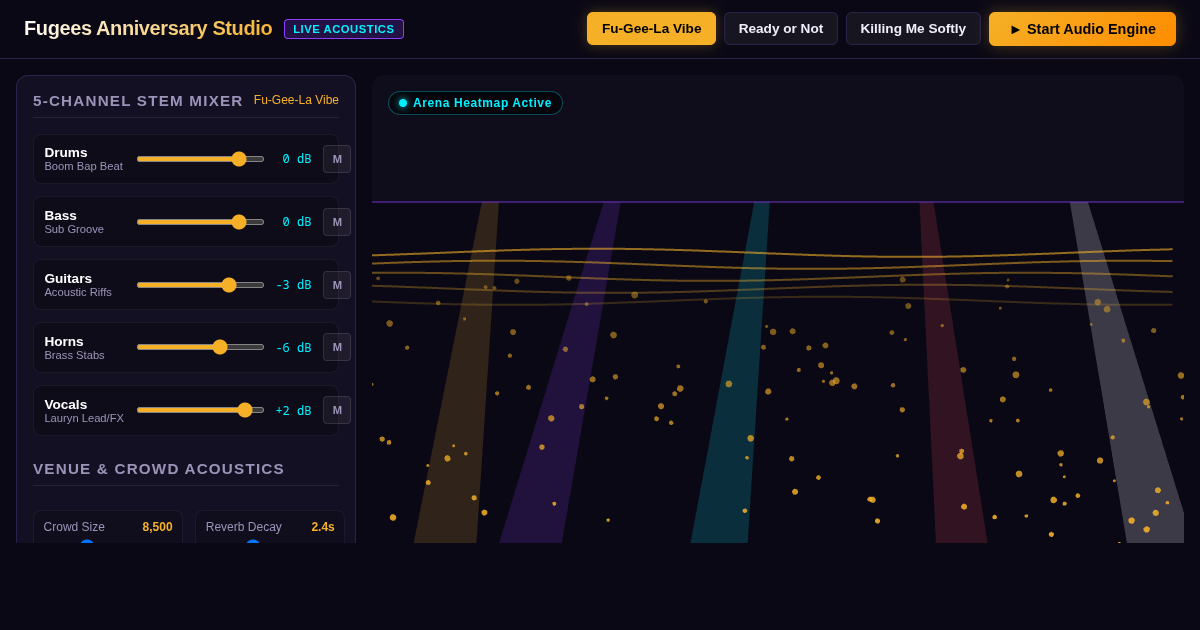Click the Crowd Size 8,500 value

(x=157, y=527)
